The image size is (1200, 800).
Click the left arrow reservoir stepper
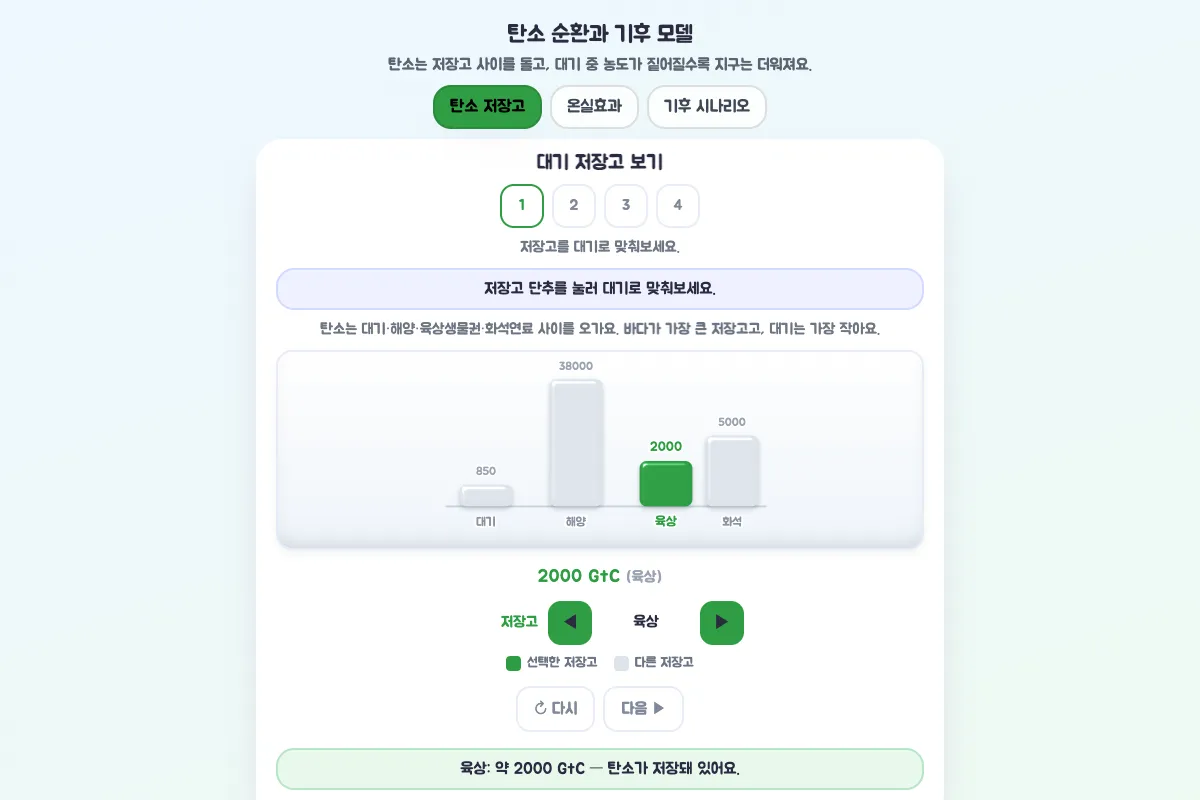click(x=570, y=622)
